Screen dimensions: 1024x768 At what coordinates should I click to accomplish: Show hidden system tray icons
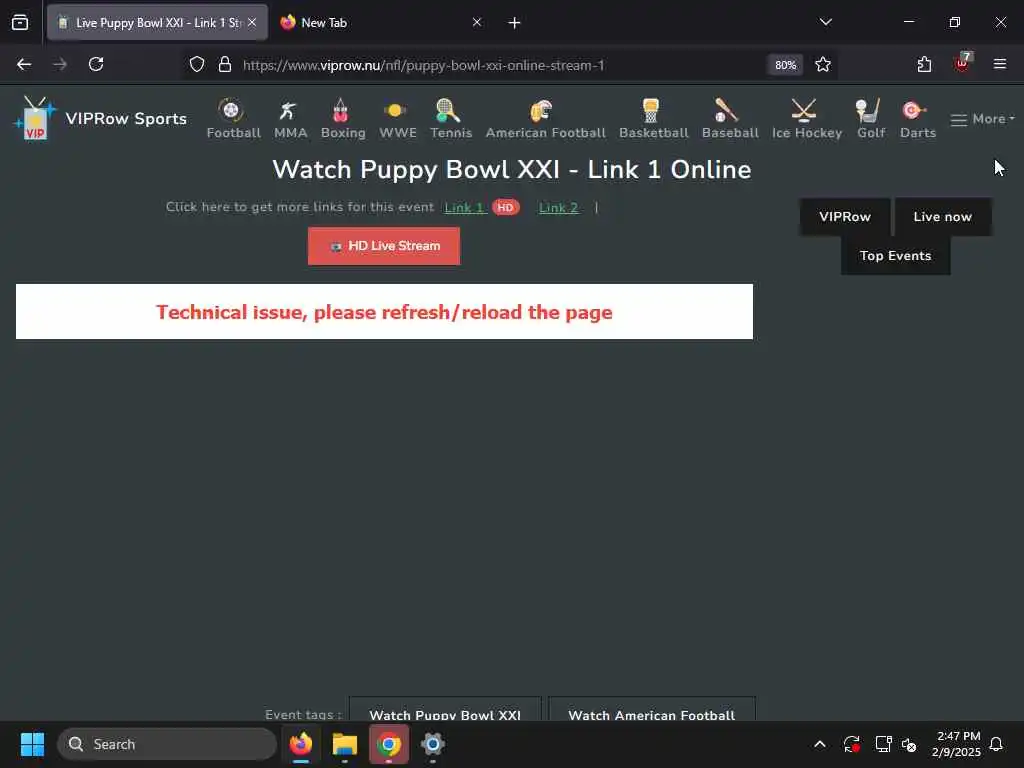click(x=820, y=744)
